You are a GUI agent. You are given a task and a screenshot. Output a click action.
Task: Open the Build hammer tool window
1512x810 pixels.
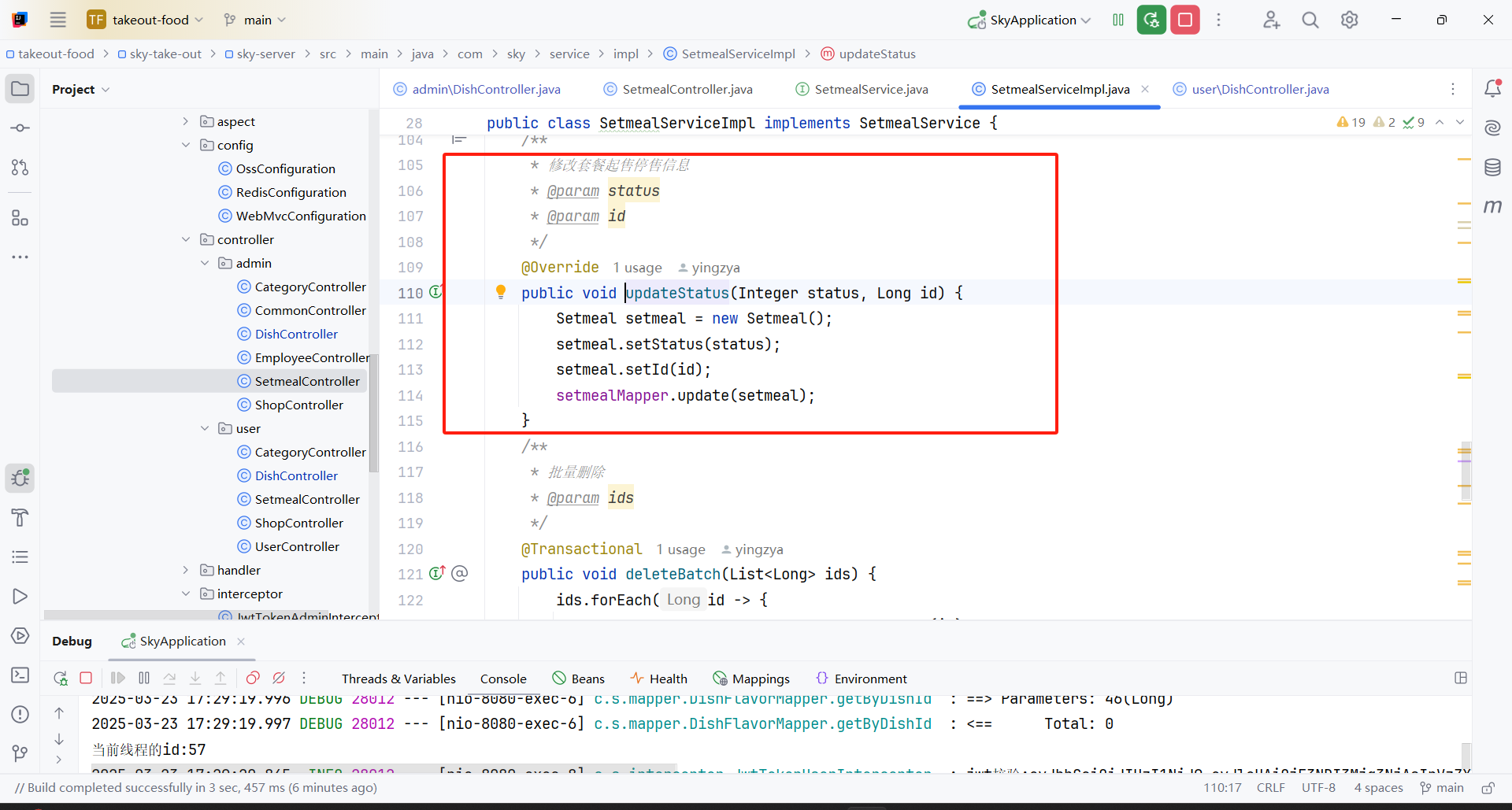(20, 517)
